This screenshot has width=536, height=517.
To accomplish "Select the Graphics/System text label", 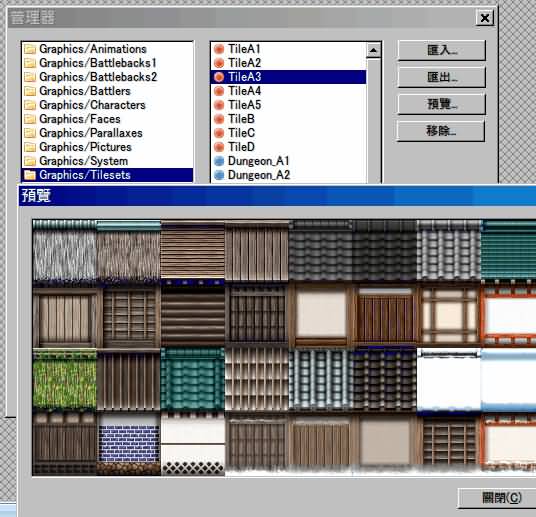I will pos(83,161).
